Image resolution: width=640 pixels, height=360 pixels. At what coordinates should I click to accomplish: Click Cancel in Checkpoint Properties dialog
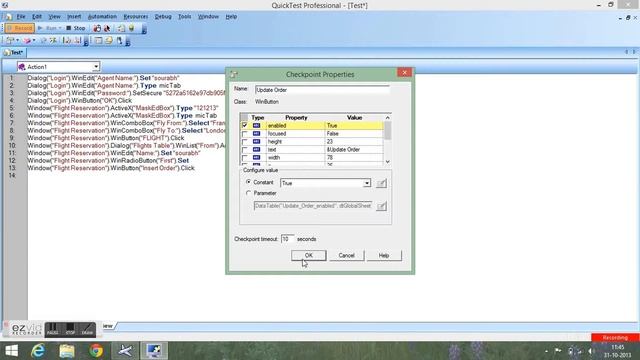pos(347,256)
